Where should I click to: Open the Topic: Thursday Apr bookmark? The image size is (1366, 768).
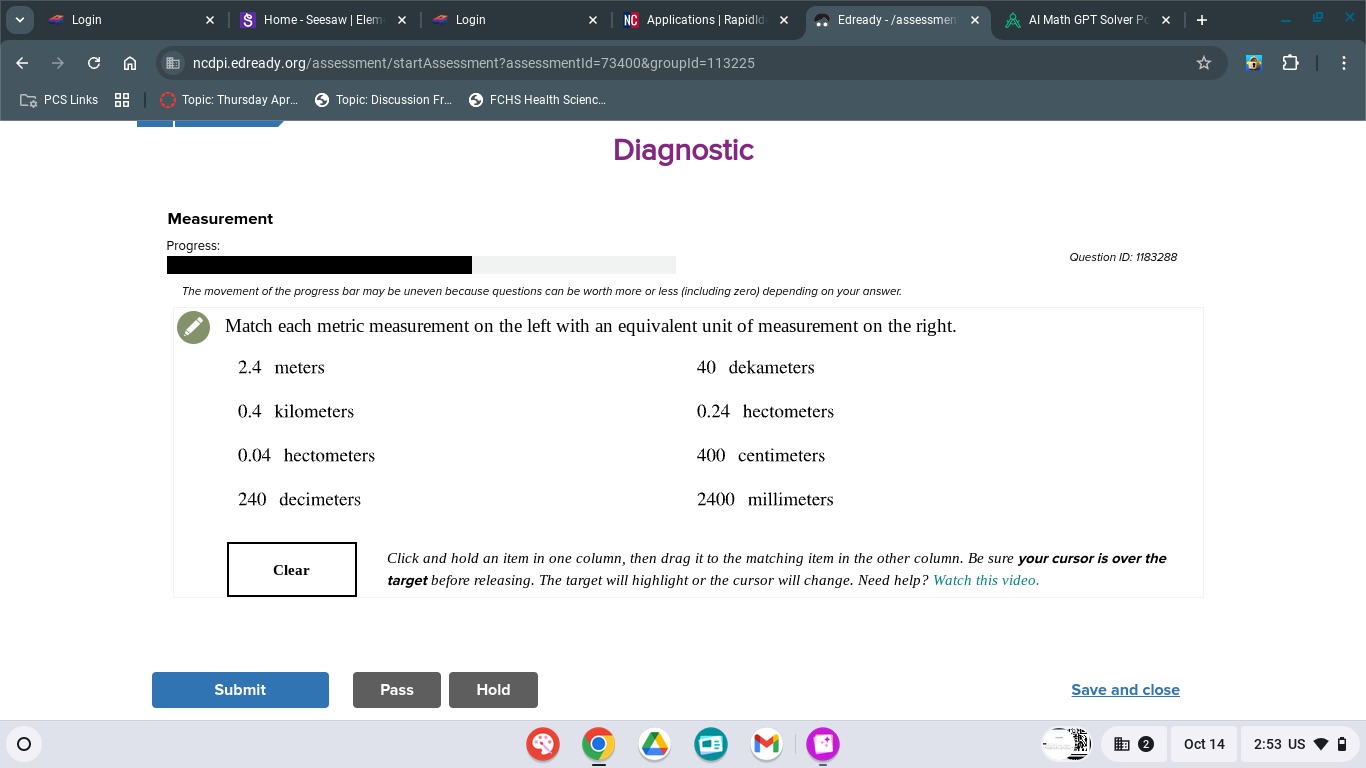[229, 100]
